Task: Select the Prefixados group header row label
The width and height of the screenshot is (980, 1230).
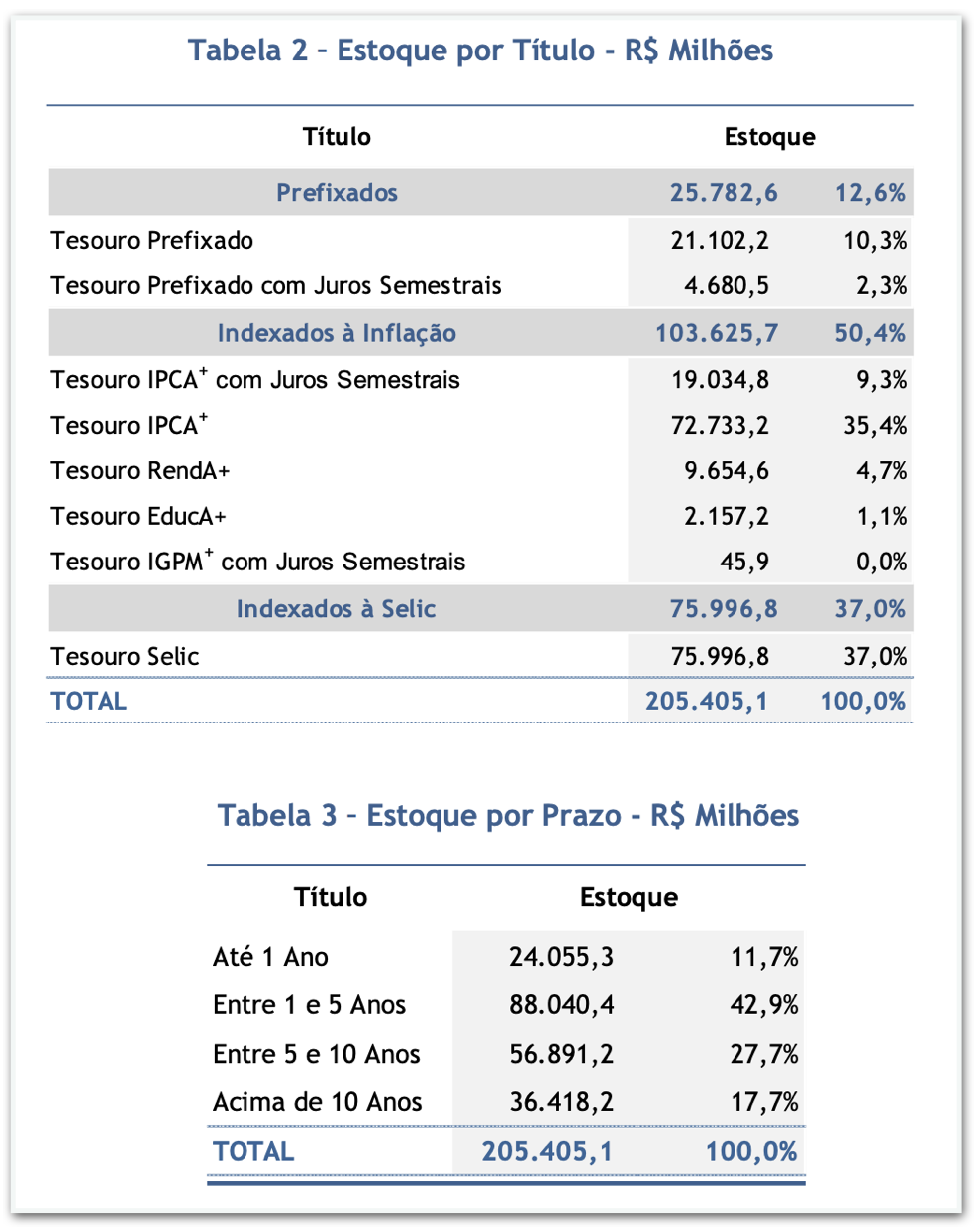Action: click(x=337, y=193)
